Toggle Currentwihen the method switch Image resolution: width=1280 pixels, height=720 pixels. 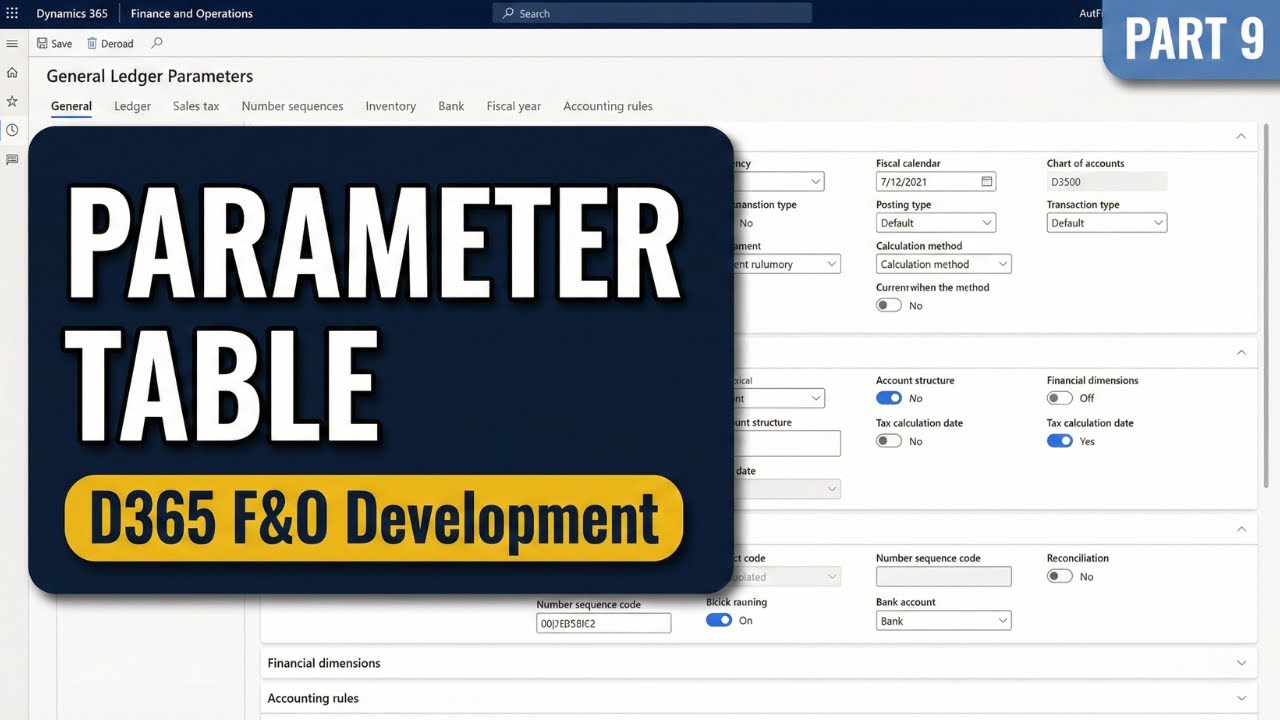pos(889,305)
